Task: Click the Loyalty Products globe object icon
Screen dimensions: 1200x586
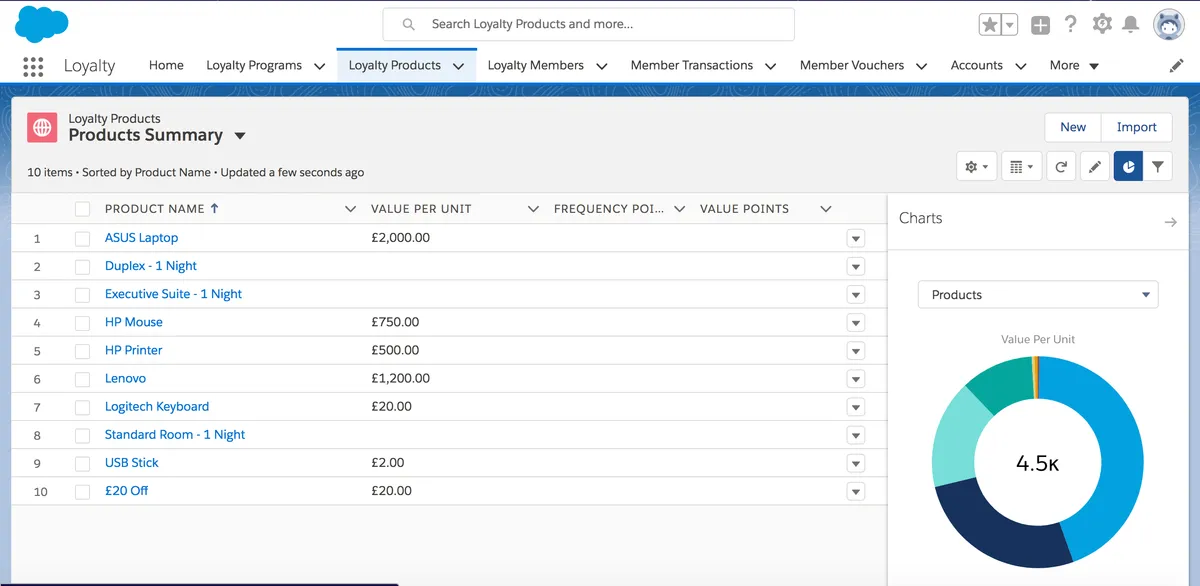Action: 42,127
